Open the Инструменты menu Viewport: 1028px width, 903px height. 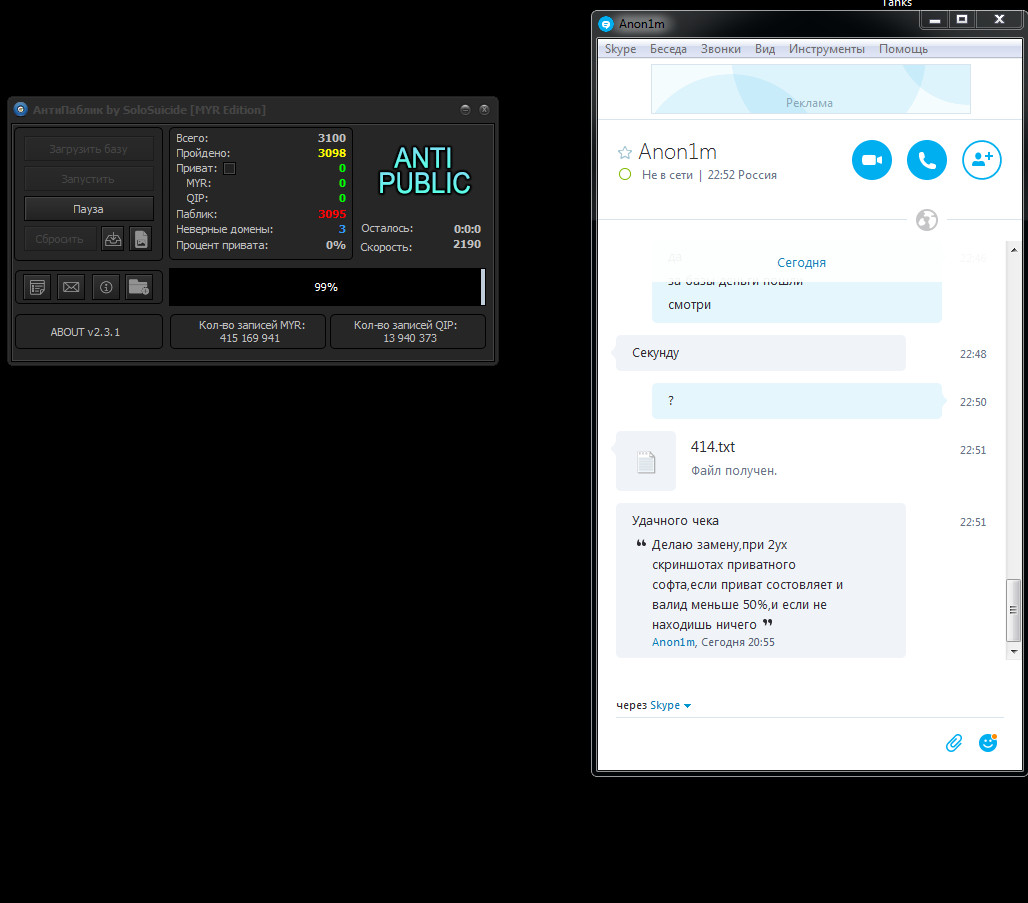[827, 49]
